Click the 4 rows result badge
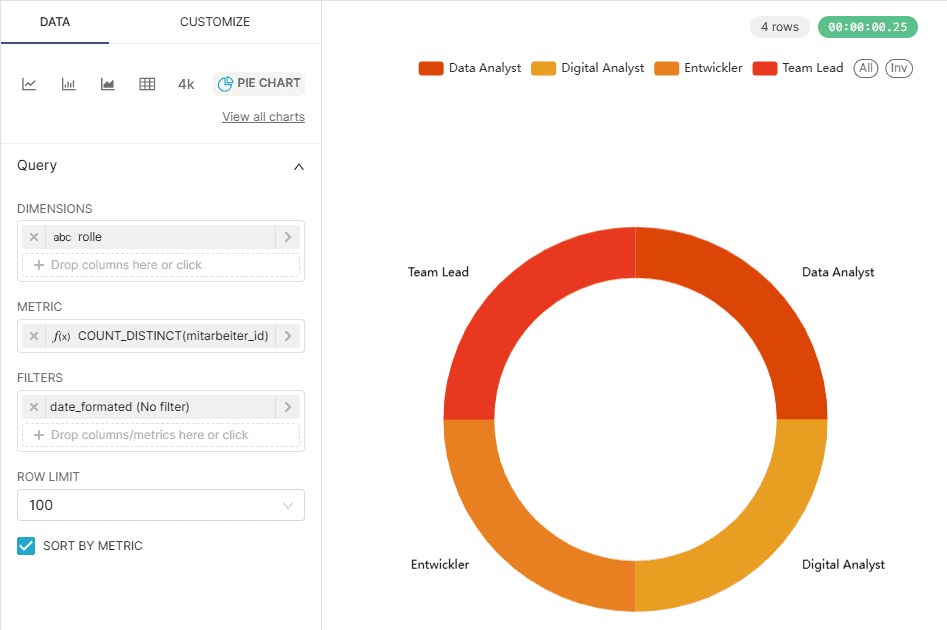This screenshot has width=947, height=630. point(779,27)
